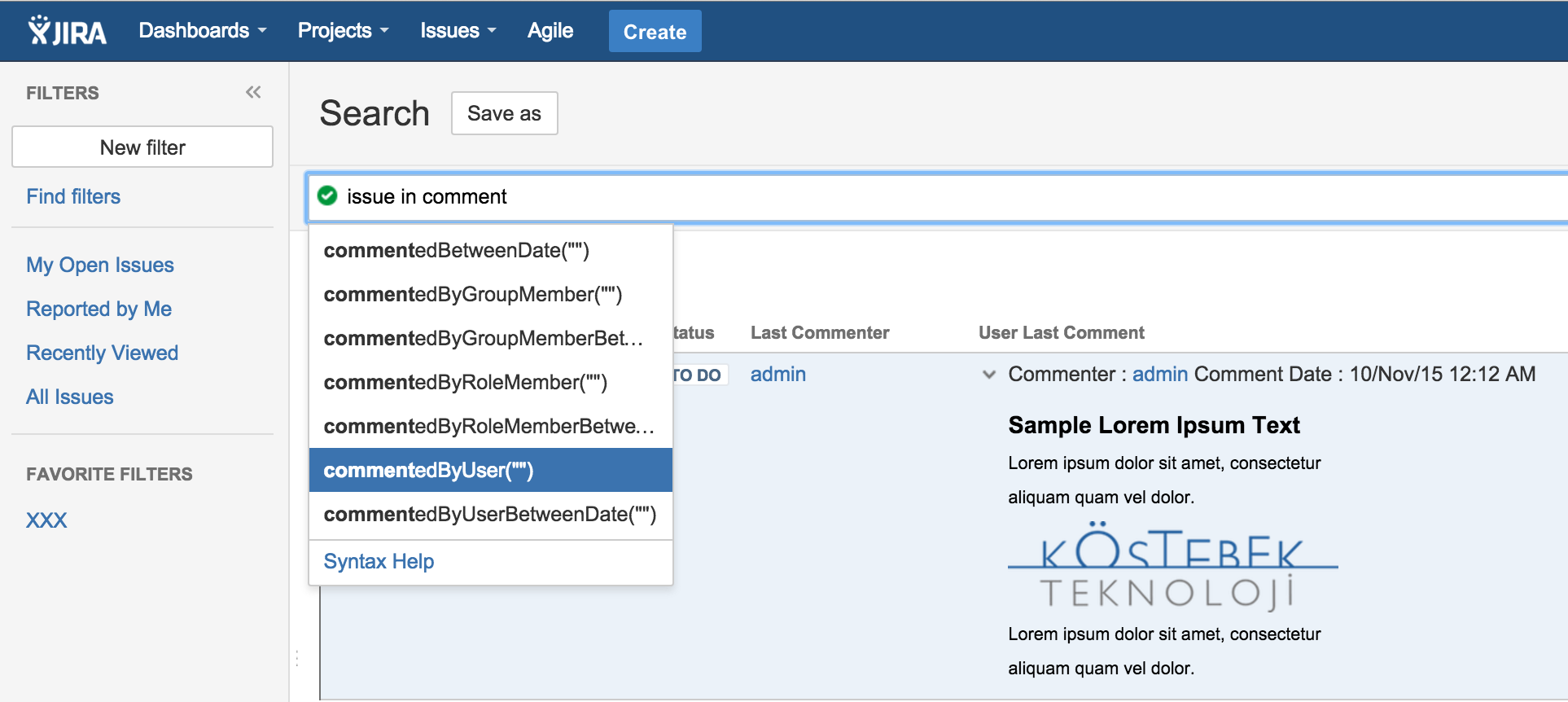Open the Issues dropdown menu
Viewport: 1568px width, 702px height.
pyautogui.click(x=458, y=31)
